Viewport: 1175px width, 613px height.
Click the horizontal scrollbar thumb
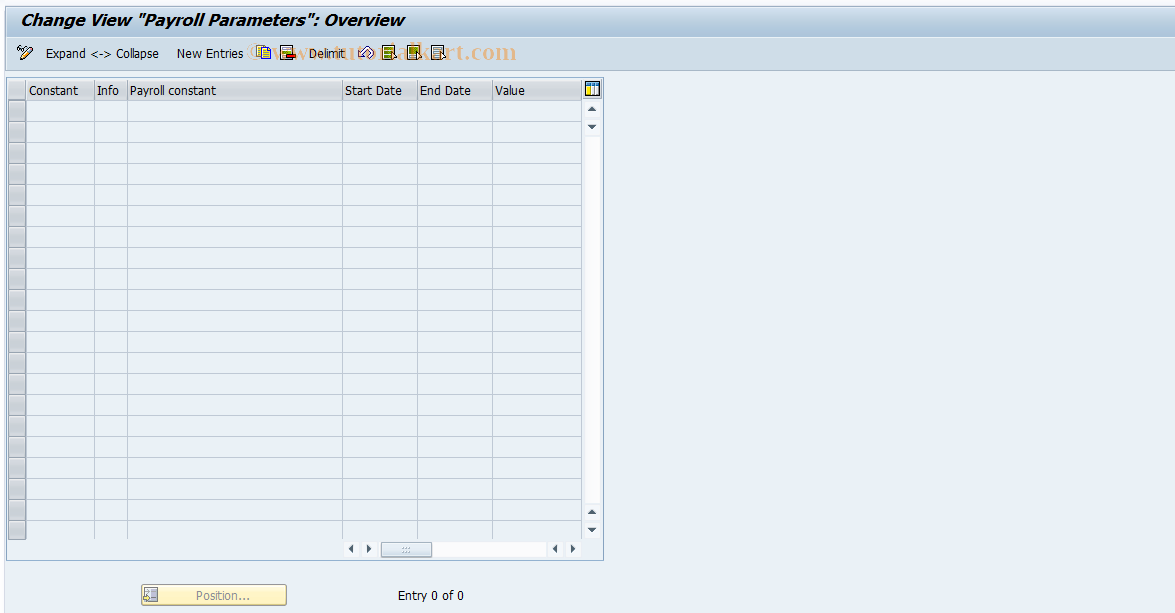(x=406, y=549)
